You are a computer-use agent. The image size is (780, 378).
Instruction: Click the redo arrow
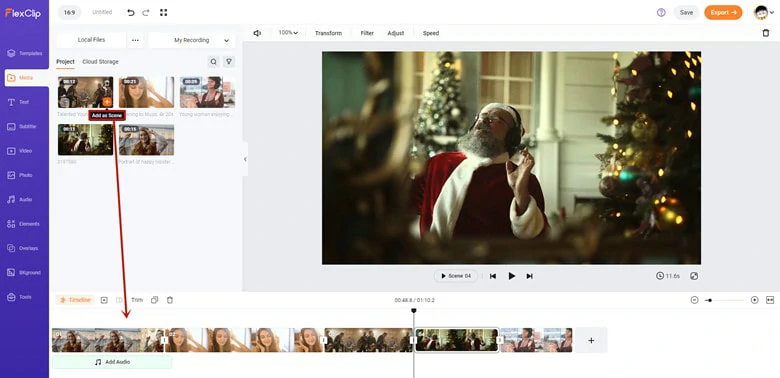click(146, 12)
